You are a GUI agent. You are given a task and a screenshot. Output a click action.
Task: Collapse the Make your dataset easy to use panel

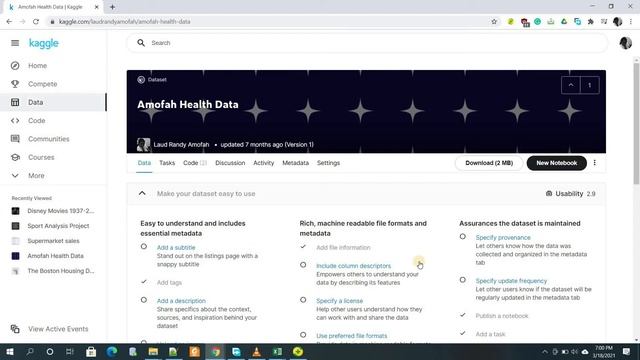coord(142,193)
